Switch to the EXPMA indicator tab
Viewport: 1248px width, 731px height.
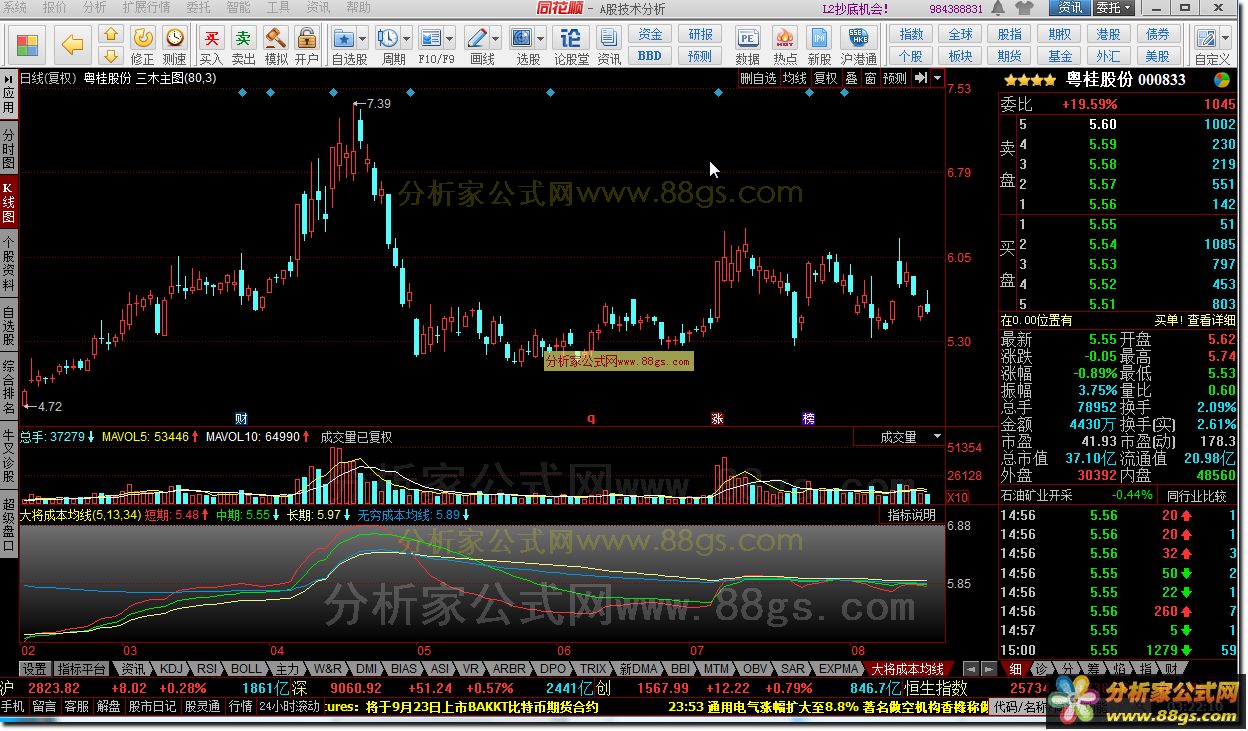tap(839, 669)
